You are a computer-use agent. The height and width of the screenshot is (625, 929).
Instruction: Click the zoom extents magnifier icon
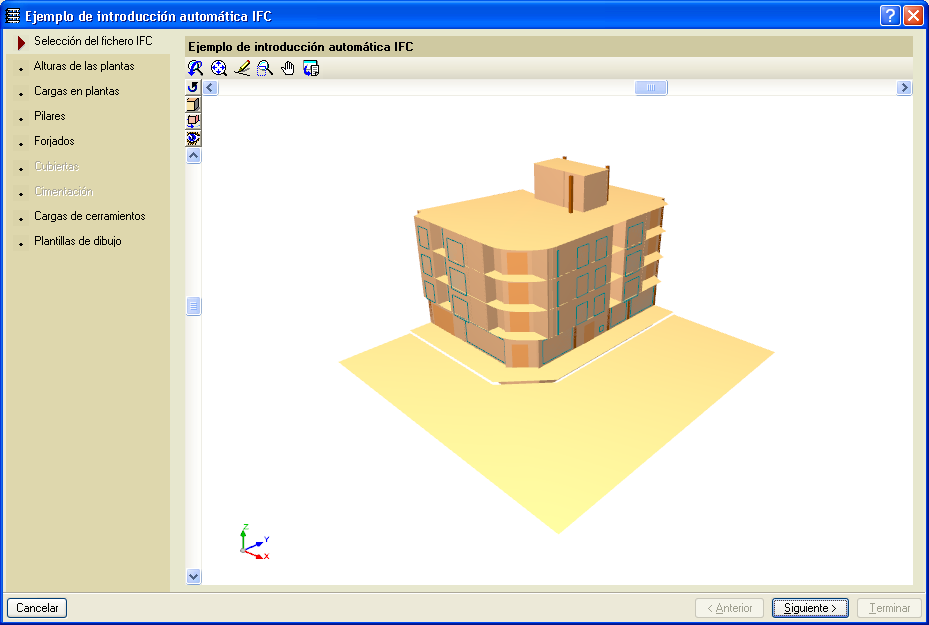click(x=219, y=68)
